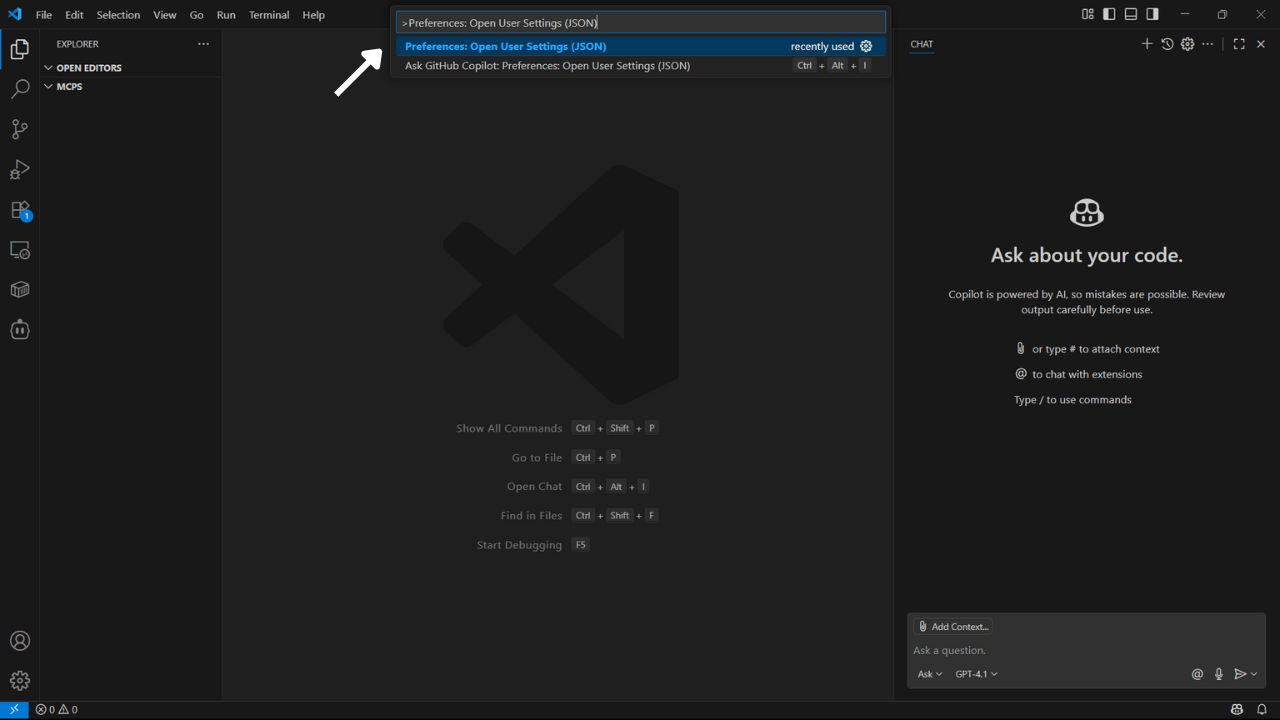Open the Manage gear in activity bar
This screenshot has height=720, width=1280.
(x=19, y=681)
